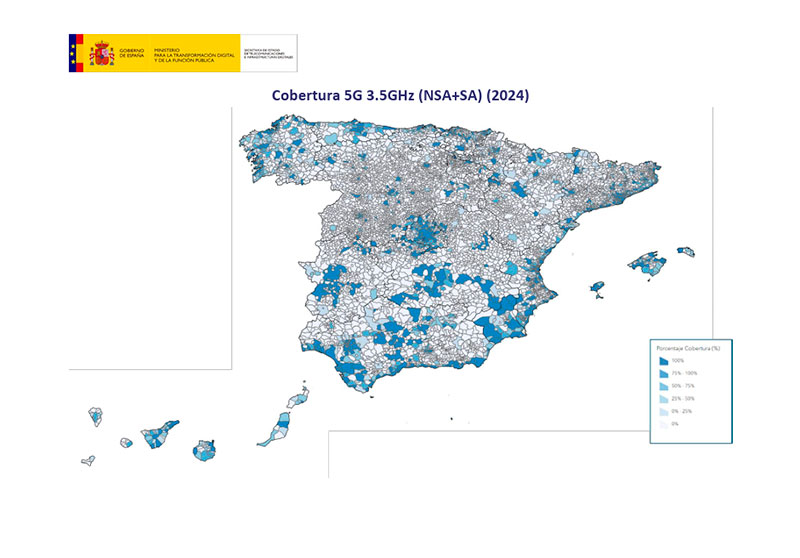The image size is (800, 558).
Task: Select the 0% legend swatch
Action: (662, 424)
